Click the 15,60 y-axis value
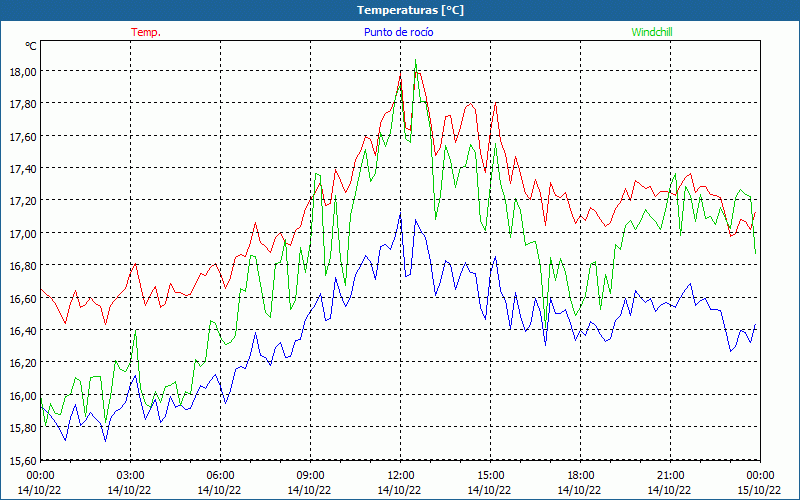Image resolution: width=800 pixels, height=500 pixels. 23,461
